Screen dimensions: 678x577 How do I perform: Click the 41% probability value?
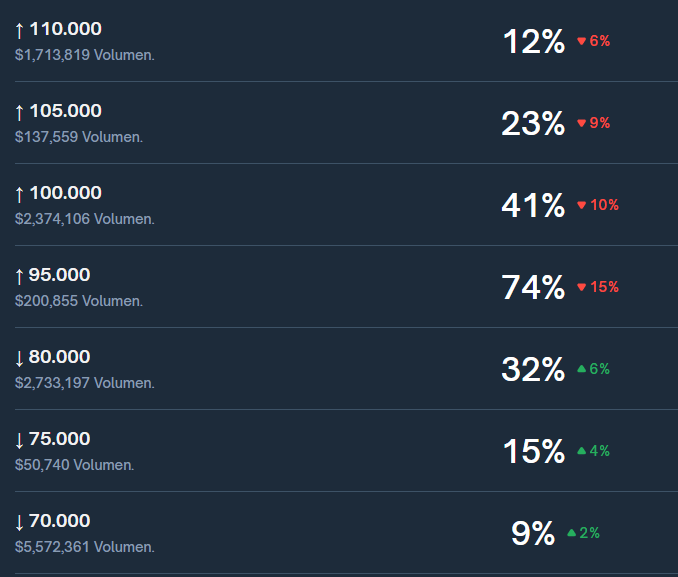tap(533, 205)
